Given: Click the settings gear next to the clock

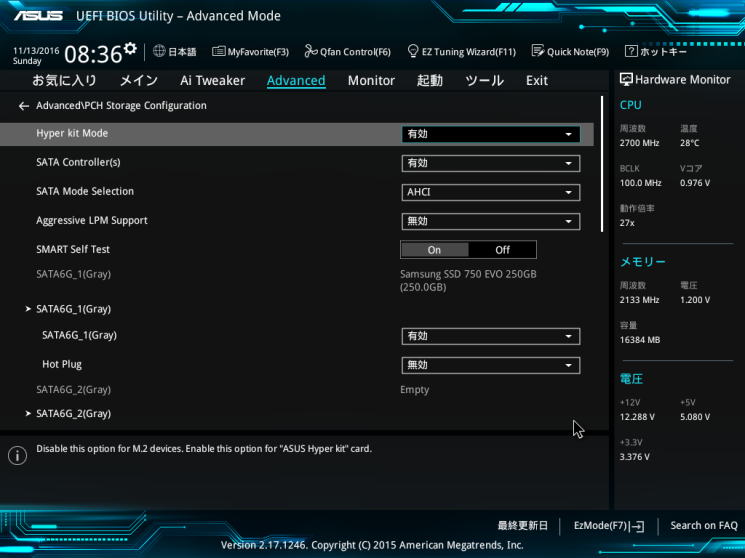Looking at the screenshot, I should coord(130,48).
